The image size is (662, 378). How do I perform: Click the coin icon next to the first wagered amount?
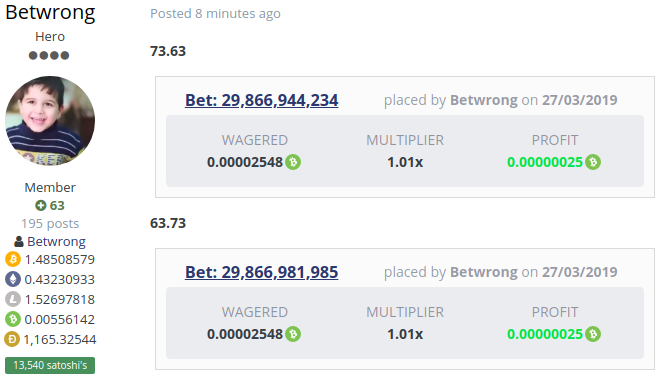point(293,162)
